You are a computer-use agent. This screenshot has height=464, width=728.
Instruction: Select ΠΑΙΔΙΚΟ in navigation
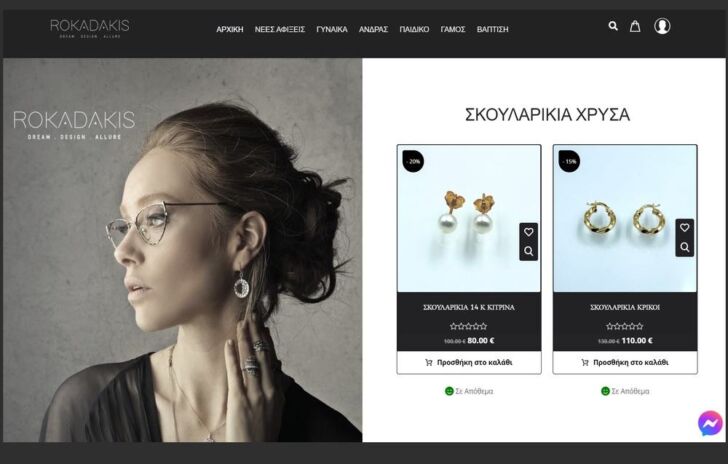(414, 29)
